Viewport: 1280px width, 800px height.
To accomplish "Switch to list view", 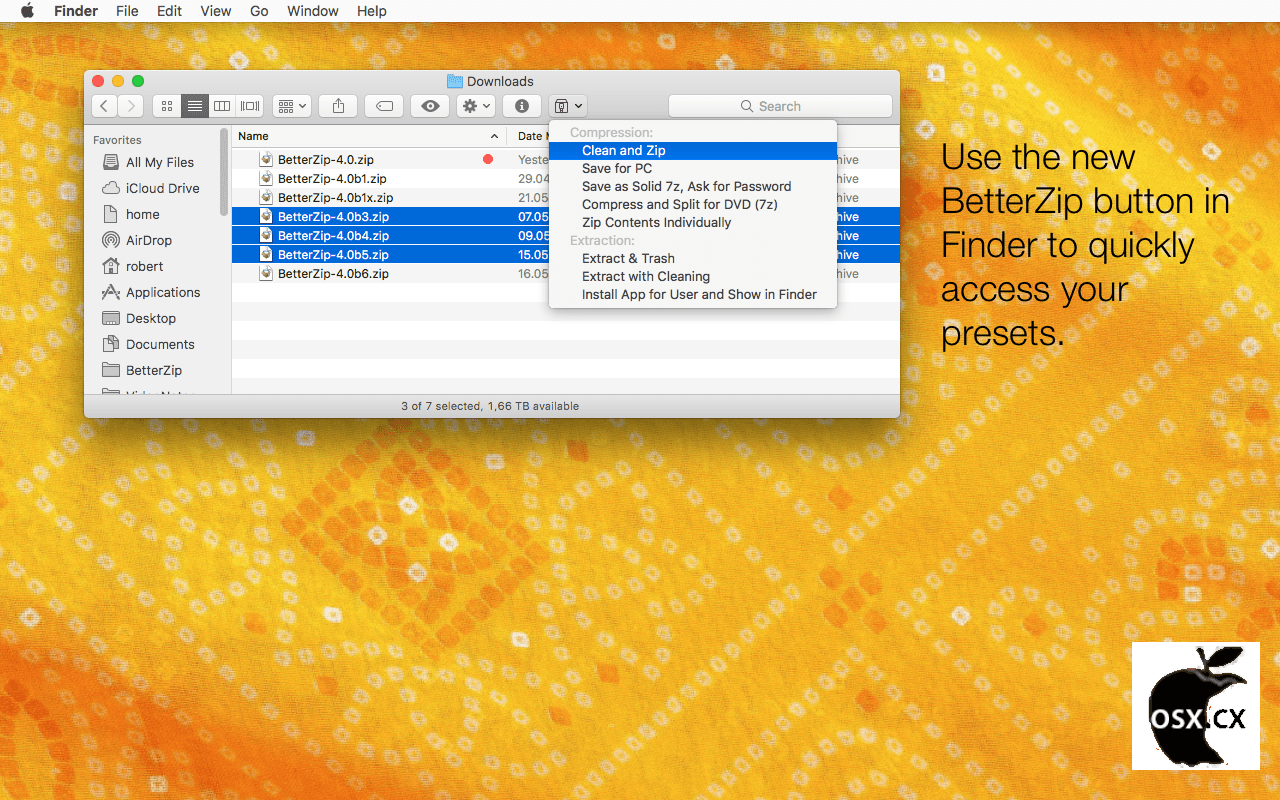I will tap(194, 106).
